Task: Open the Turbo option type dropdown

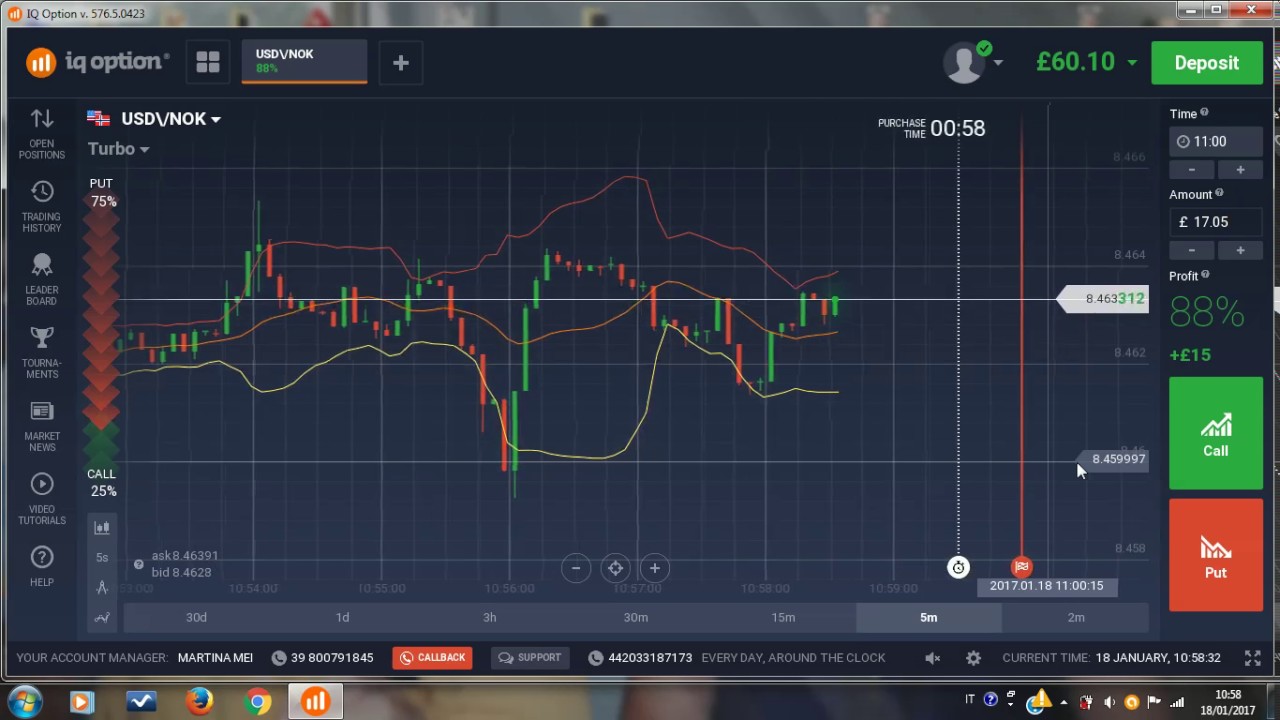Action: [x=118, y=148]
